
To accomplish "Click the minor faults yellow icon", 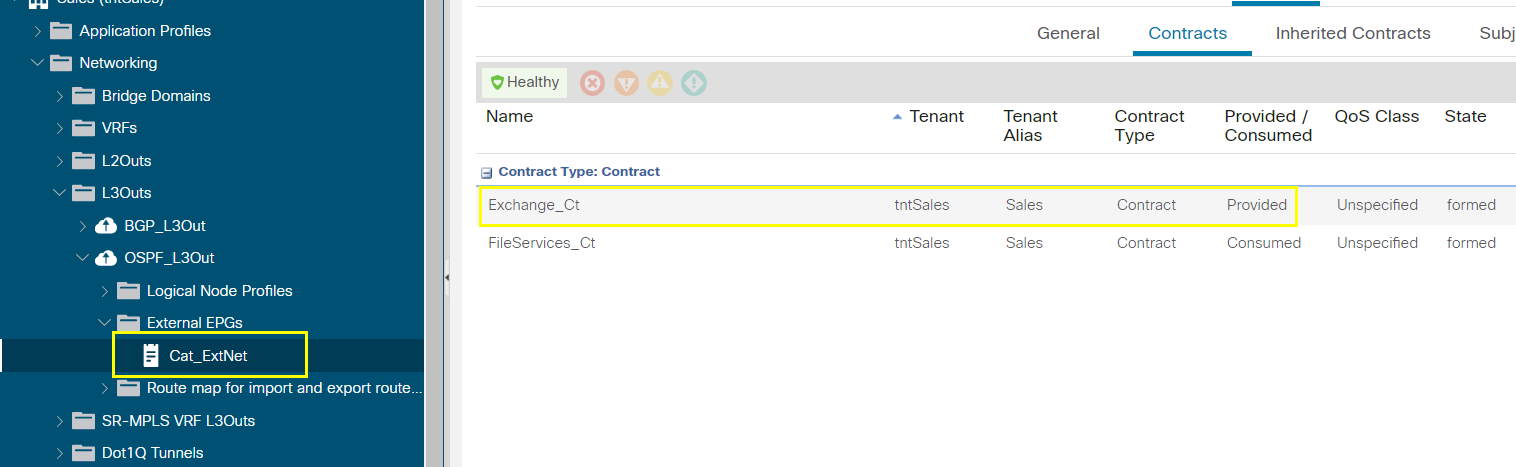I will [660, 83].
